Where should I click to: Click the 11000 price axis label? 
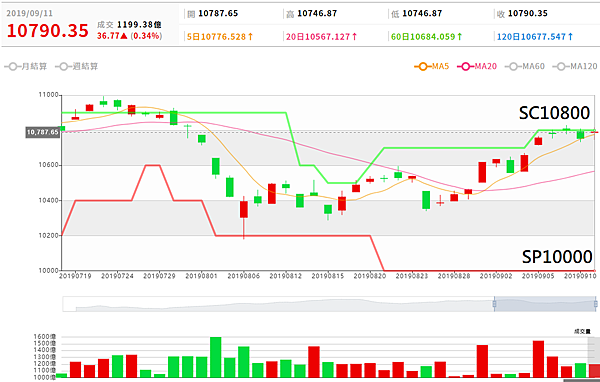click(49, 95)
